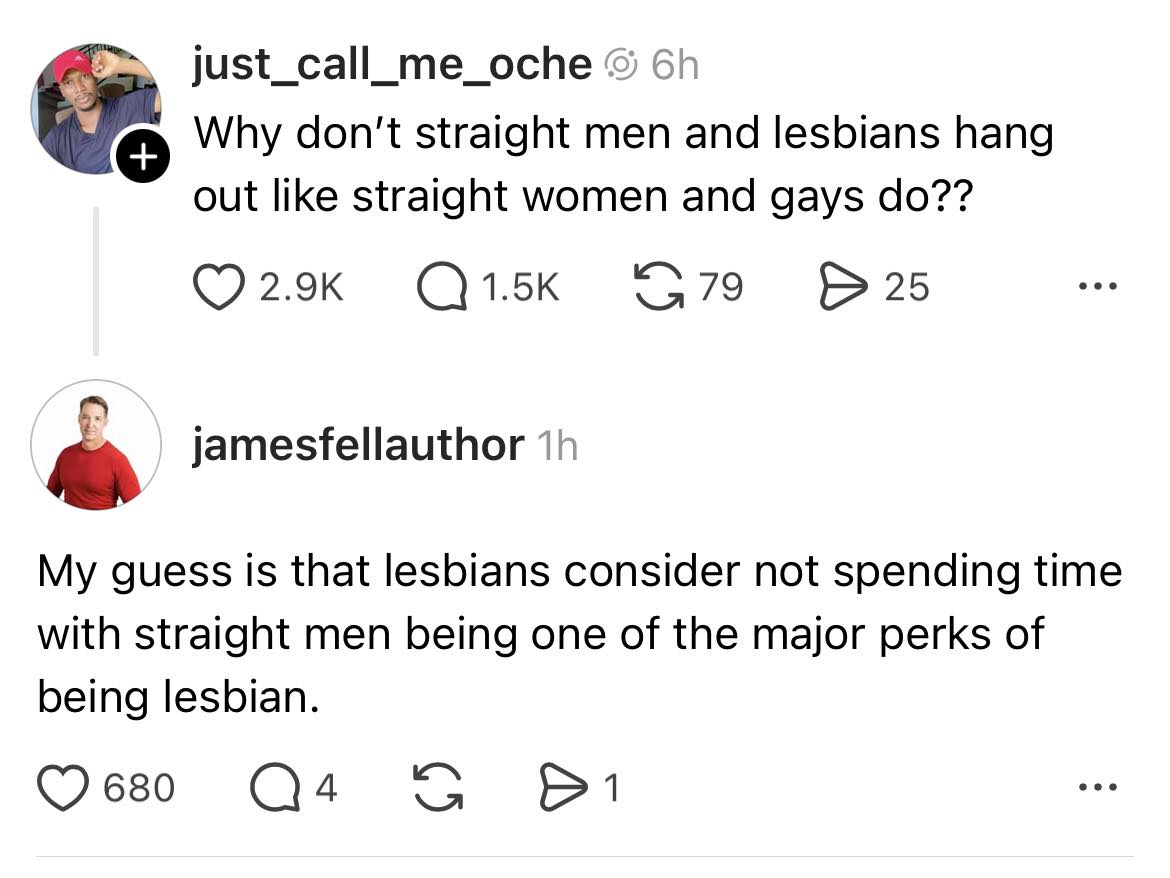
Task: Open the reply text about lesbians' perks
Action: tap(580, 634)
